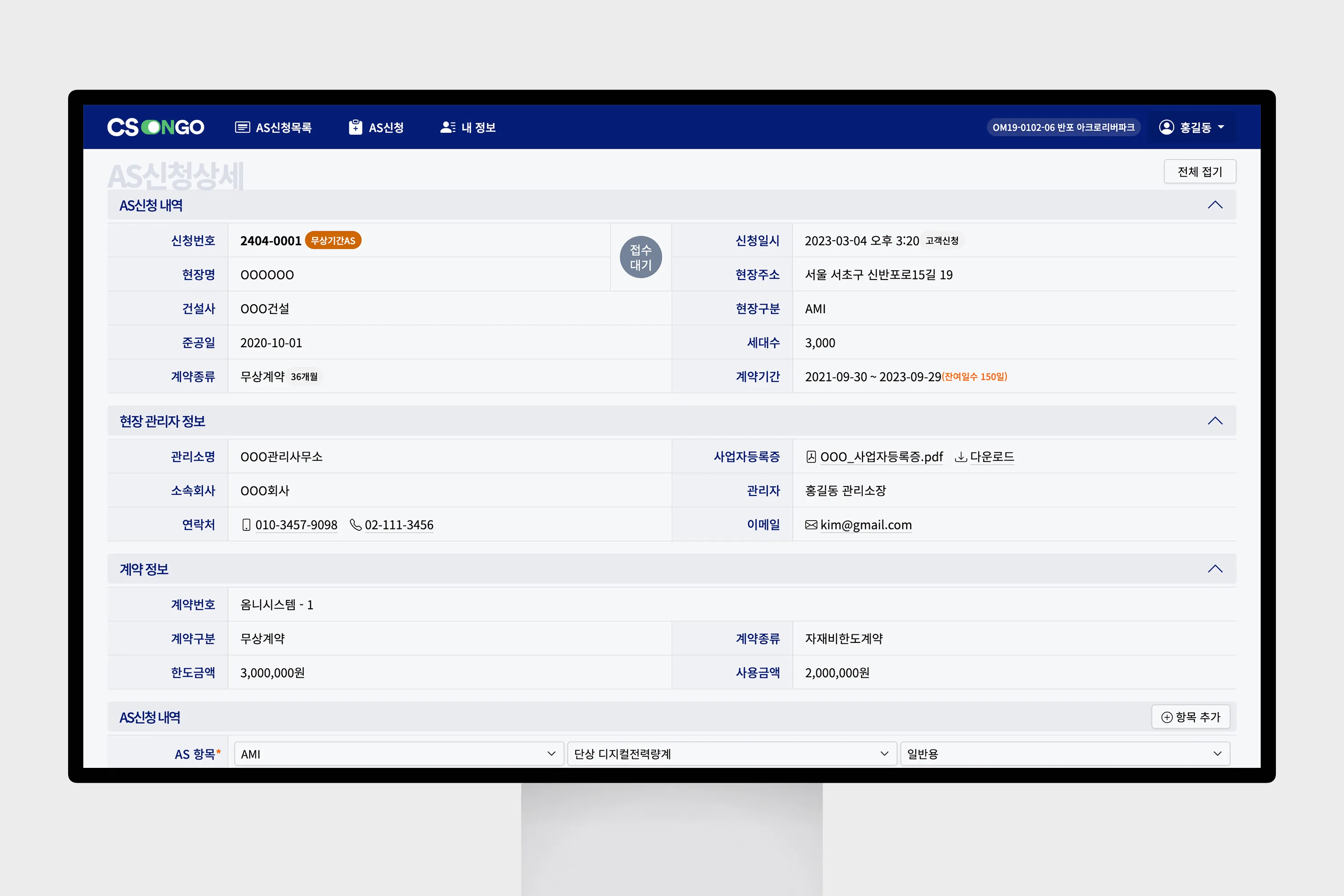
Task: Click the 내 정보 person icon
Action: (448, 127)
